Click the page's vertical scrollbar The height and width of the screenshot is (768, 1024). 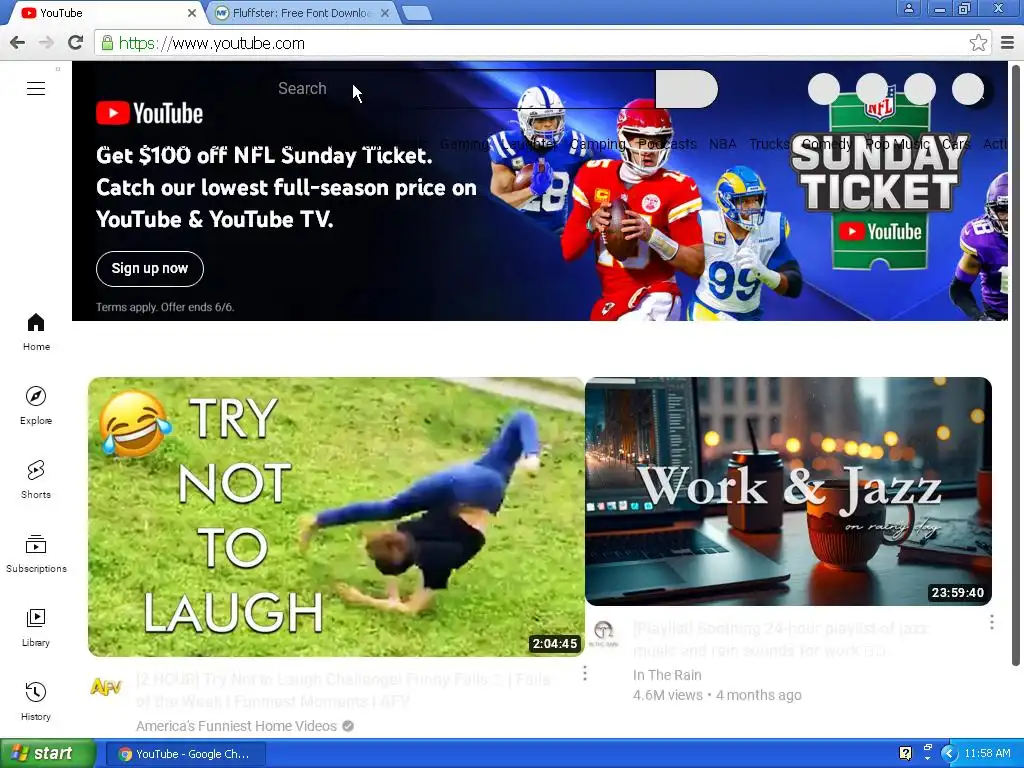pos(1016,366)
